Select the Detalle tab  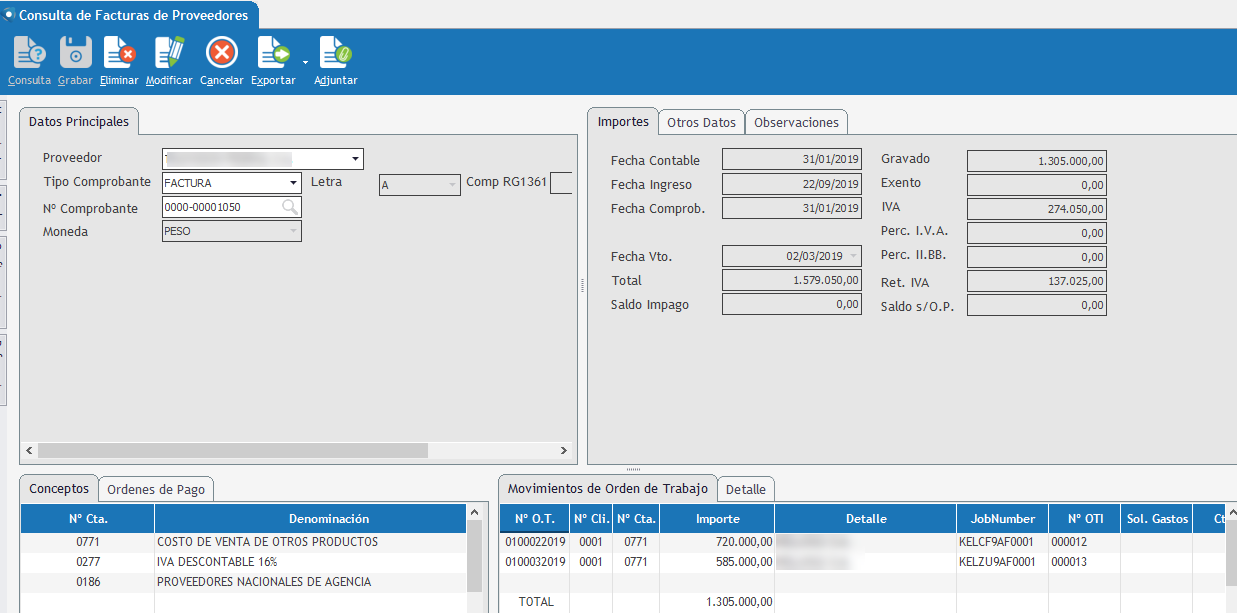(x=745, y=489)
